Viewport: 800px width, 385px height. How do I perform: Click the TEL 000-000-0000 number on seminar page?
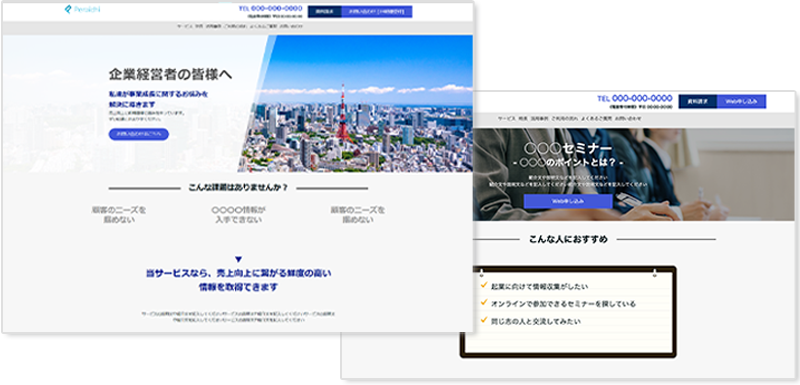(x=635, y=98)
